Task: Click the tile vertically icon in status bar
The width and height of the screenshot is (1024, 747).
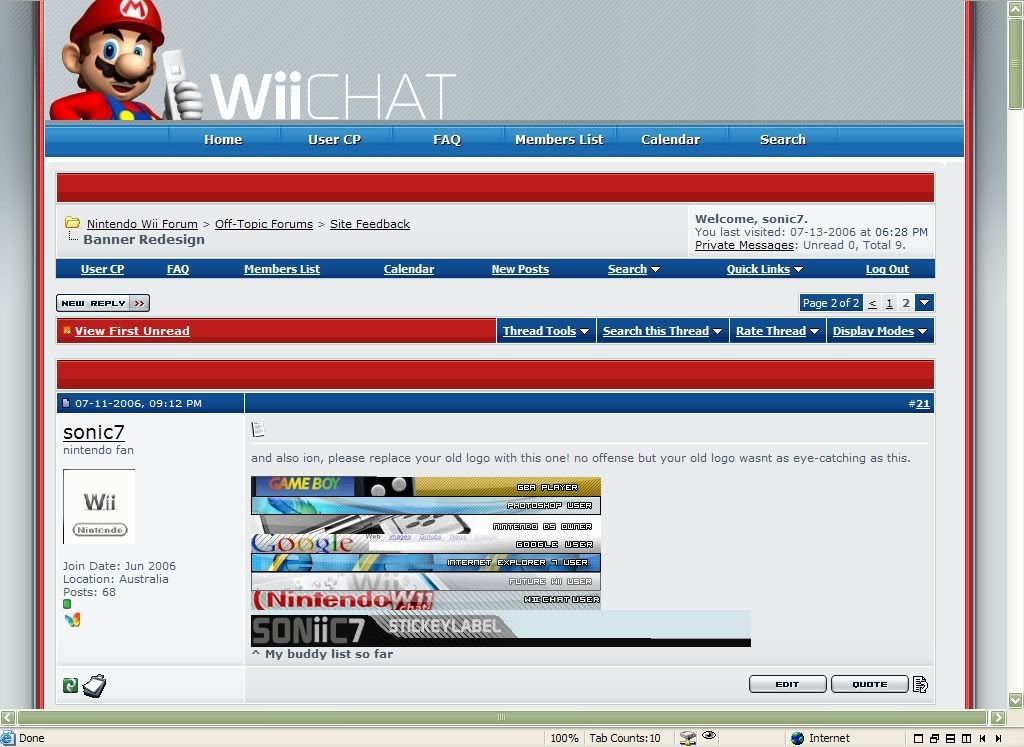Action: tap(967, 739)
